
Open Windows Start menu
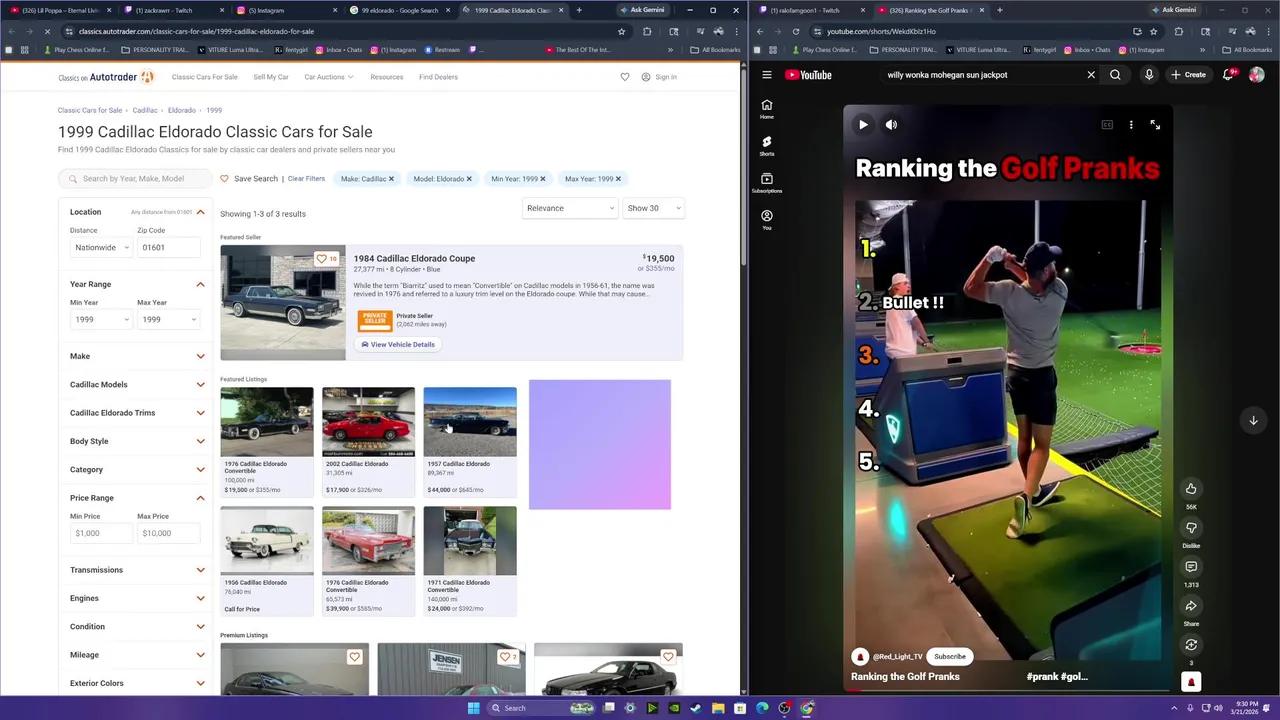click(473, 708)
